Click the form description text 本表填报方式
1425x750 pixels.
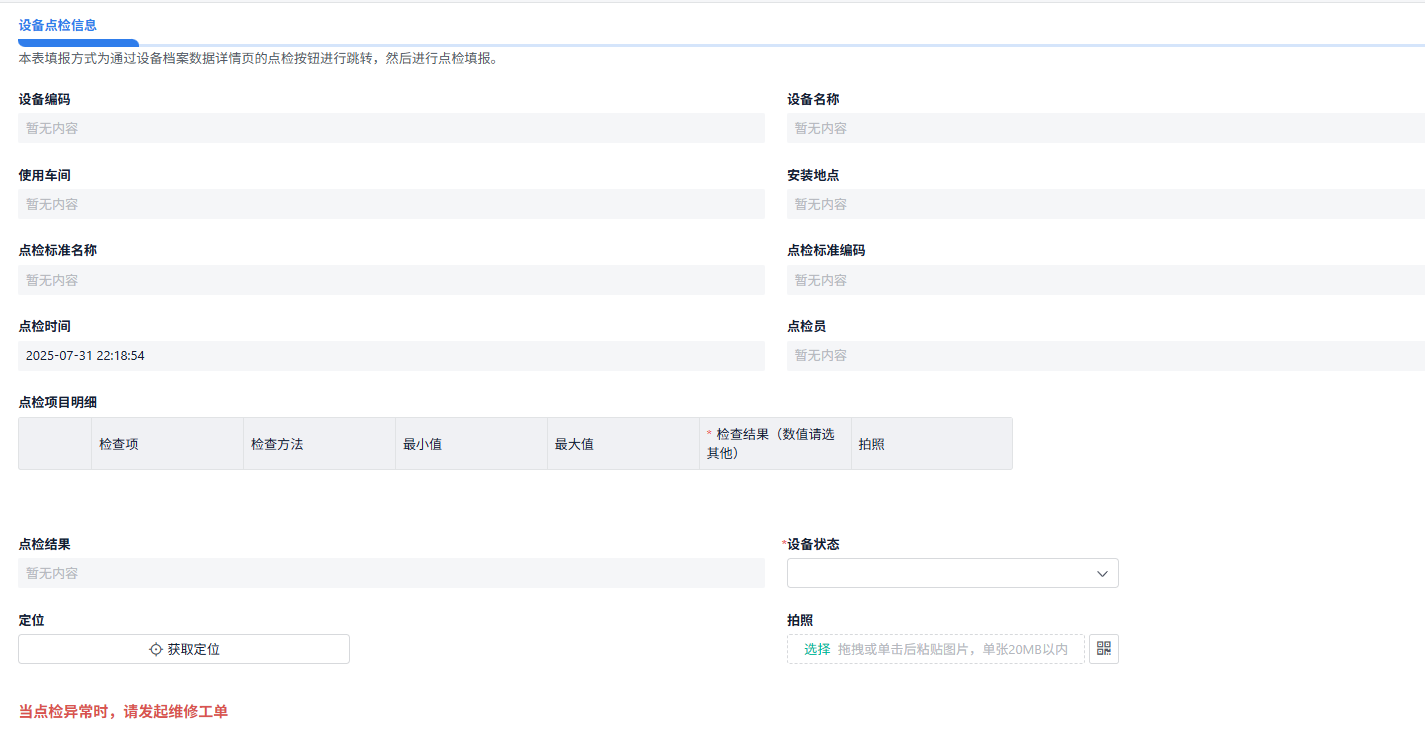click(x=258, y=58)
